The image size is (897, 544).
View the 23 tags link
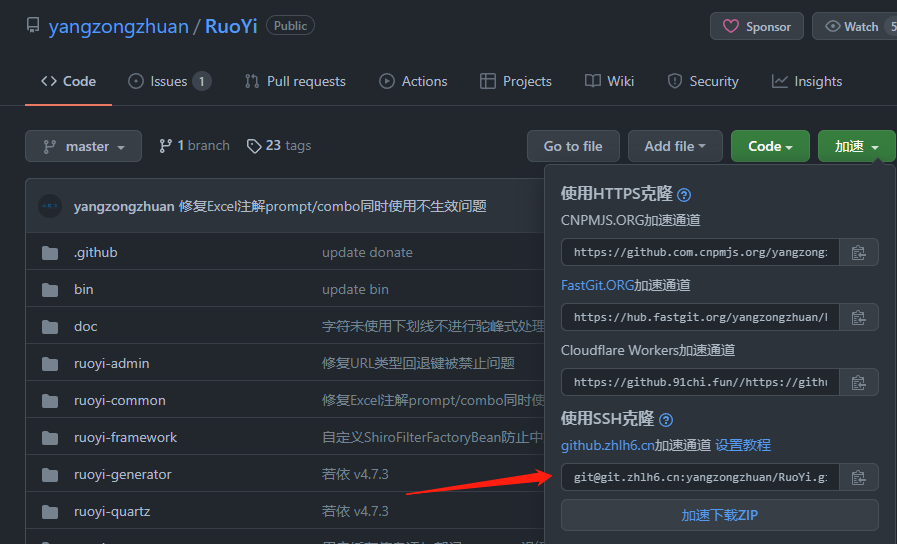pos(279,146)
